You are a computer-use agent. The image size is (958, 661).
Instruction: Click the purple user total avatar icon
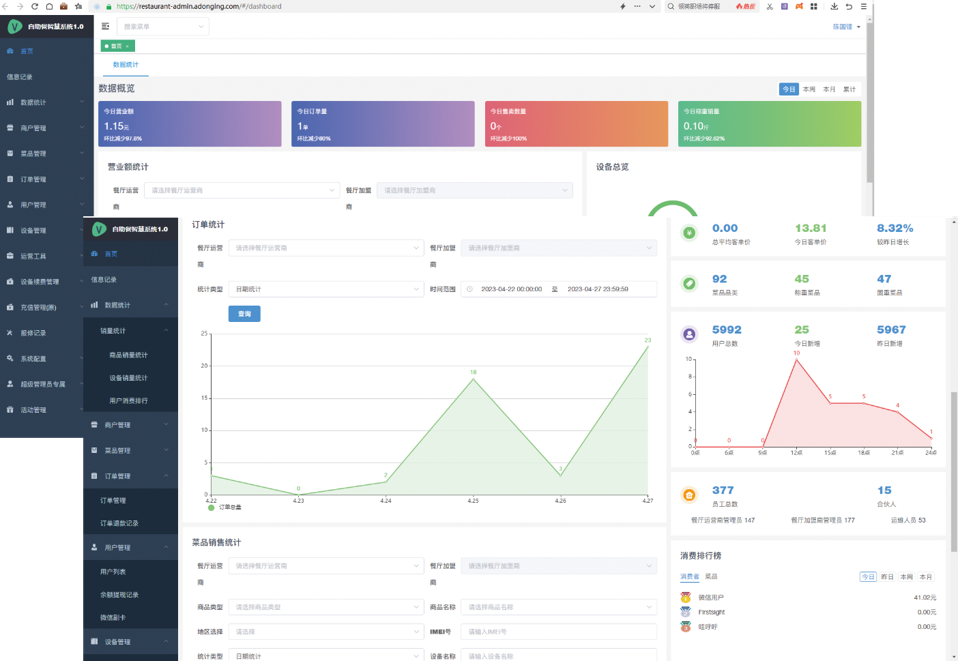[689, 334]
